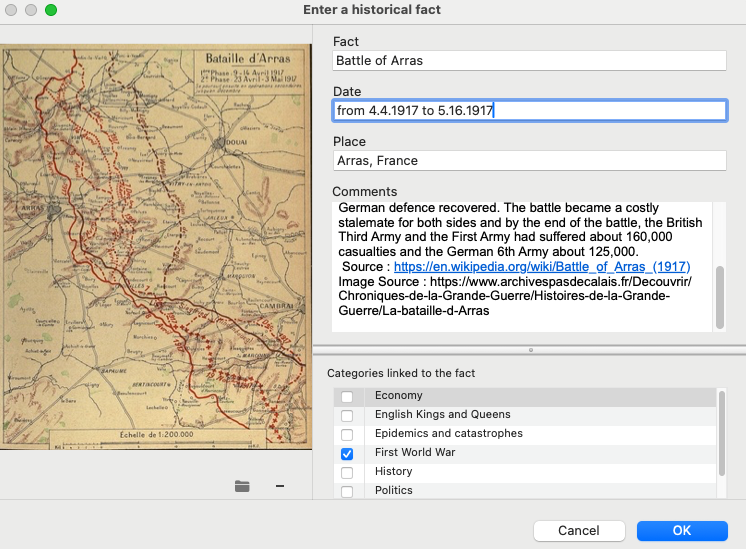Click into the Date input field
Image resolution: width=746 pixels, height=549 pixels.
coord(529,110)
